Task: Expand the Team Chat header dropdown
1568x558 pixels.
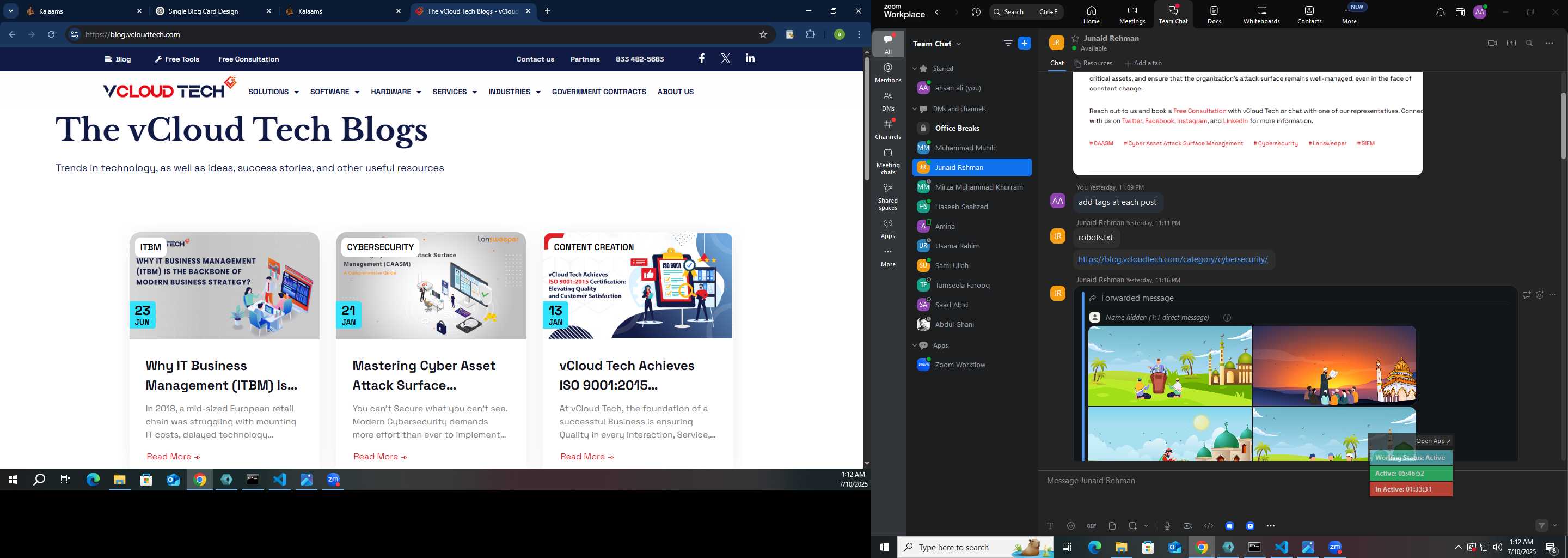Action: [x=959, y=44]
